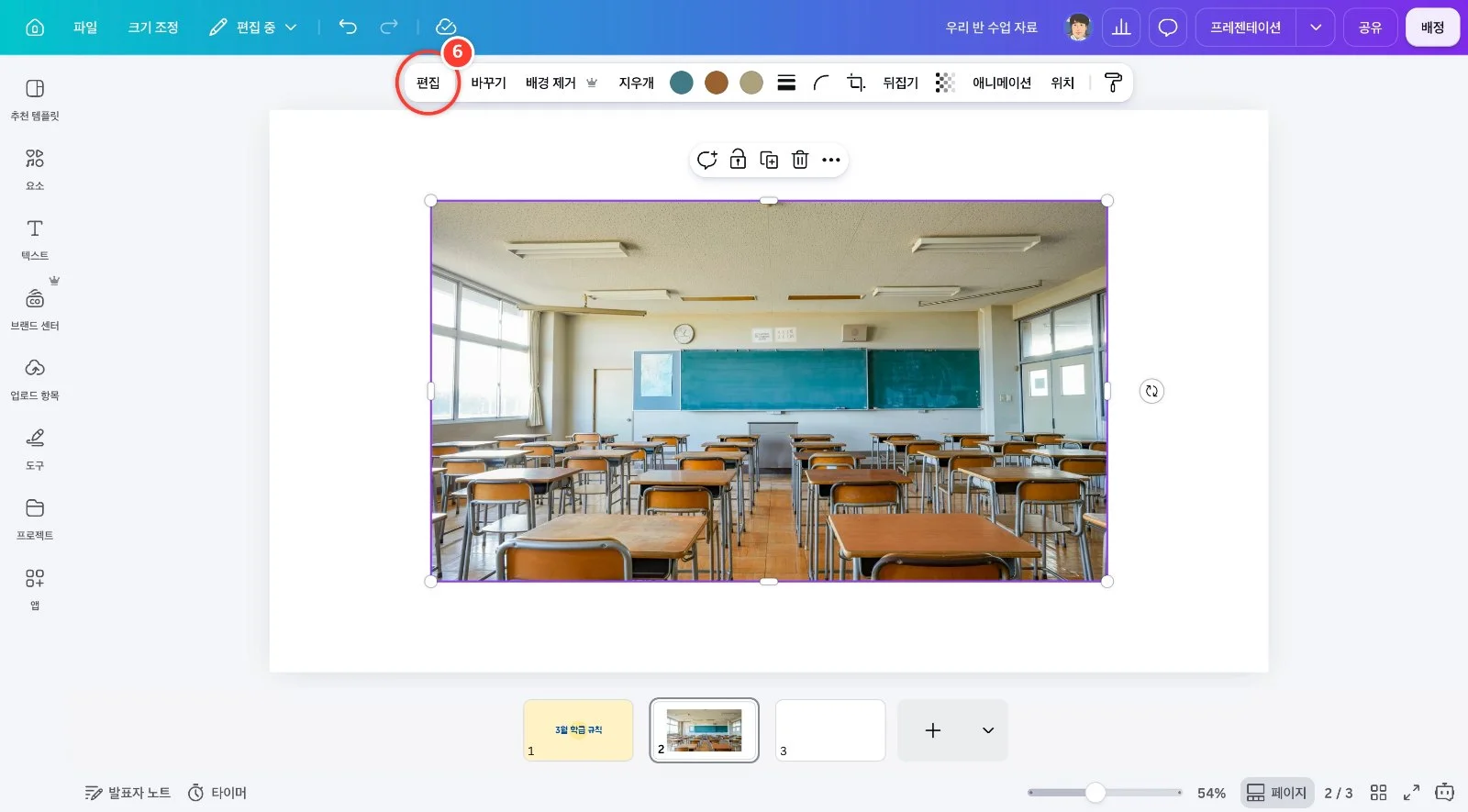Click the 공유 share button
Viewport: 1468px width, 812px height.
pyautogui.click(x=1370, y=28)
